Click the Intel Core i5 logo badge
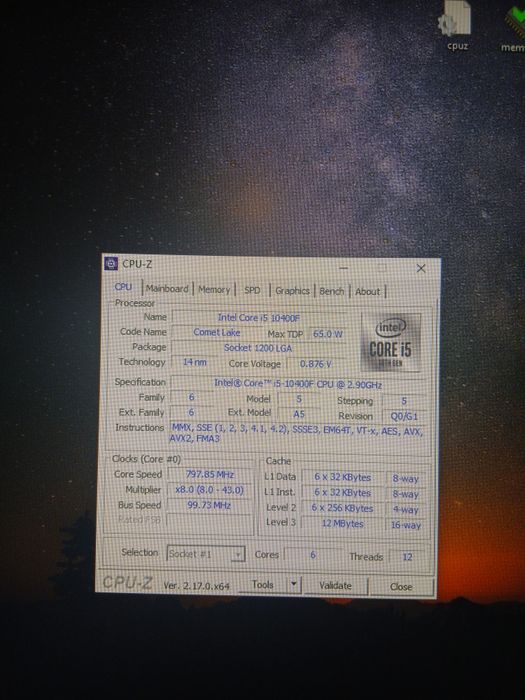This screenshot has width=525, height=700. pyautogui.click(x=391, y=343)
